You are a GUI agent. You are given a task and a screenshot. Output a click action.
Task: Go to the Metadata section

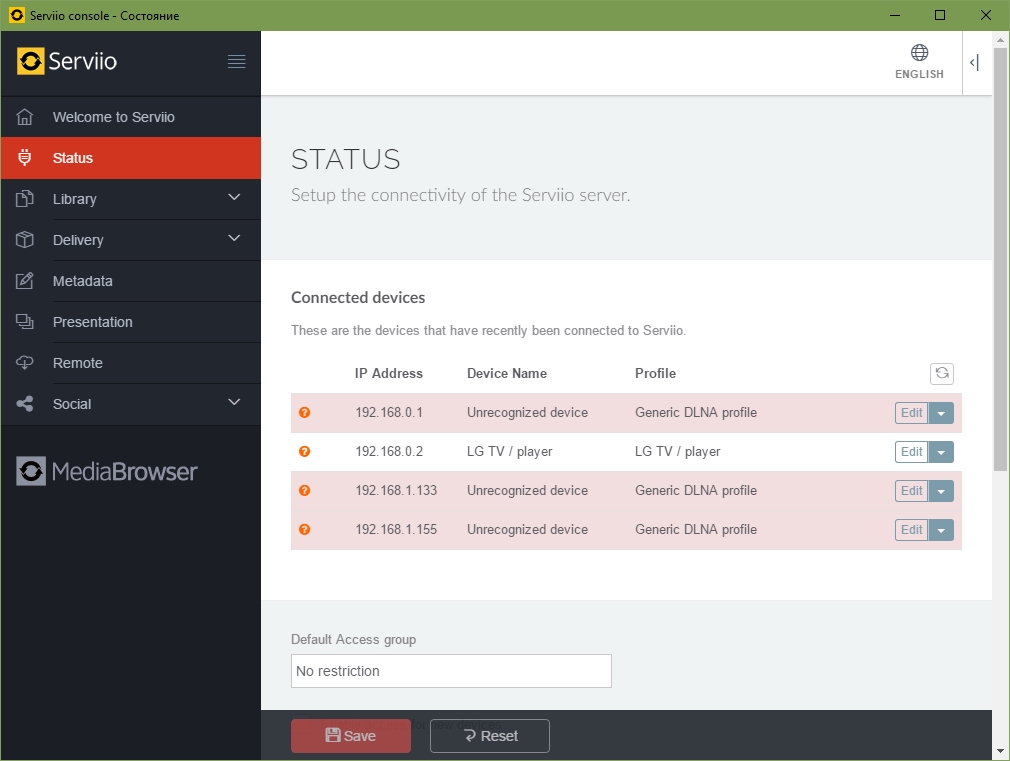pyautogui.click(x=82, y=281)
